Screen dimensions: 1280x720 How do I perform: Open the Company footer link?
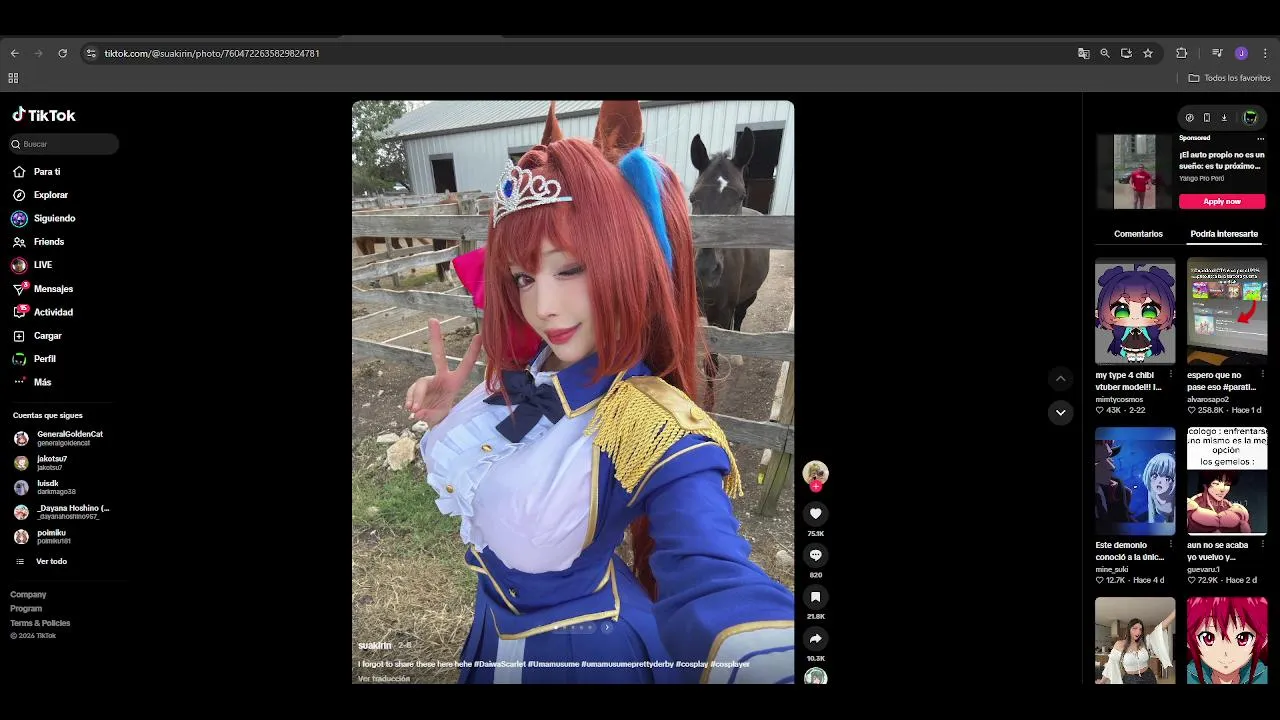point(28,595)
